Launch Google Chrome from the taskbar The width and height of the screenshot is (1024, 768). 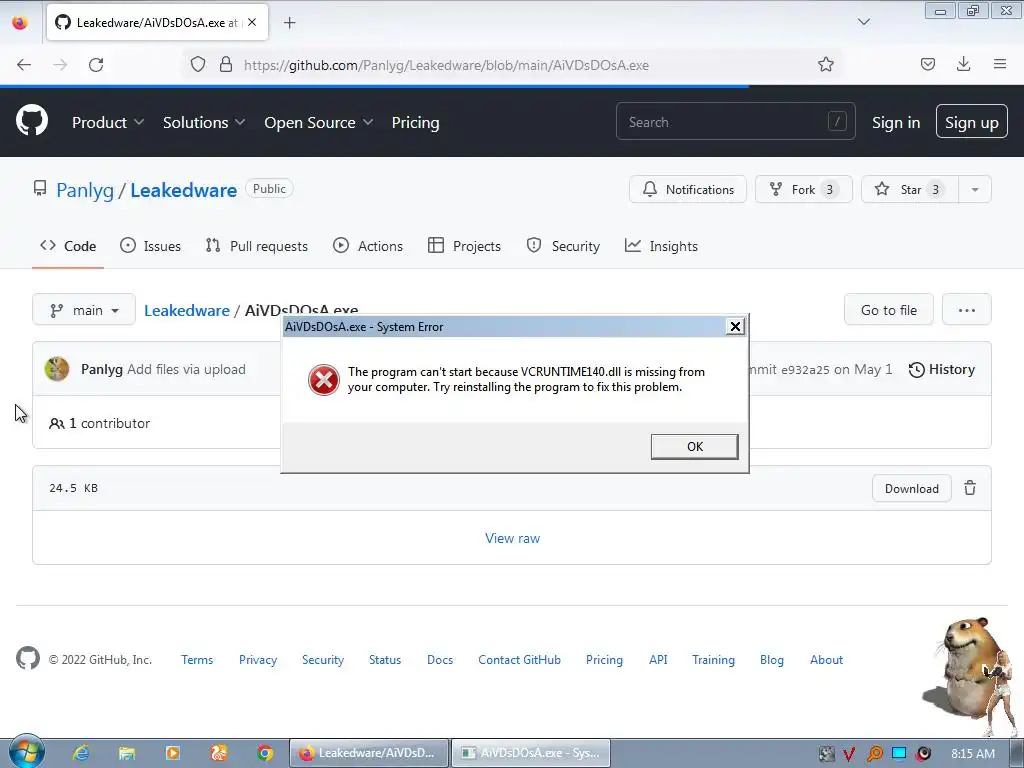(x=264, y=753)
